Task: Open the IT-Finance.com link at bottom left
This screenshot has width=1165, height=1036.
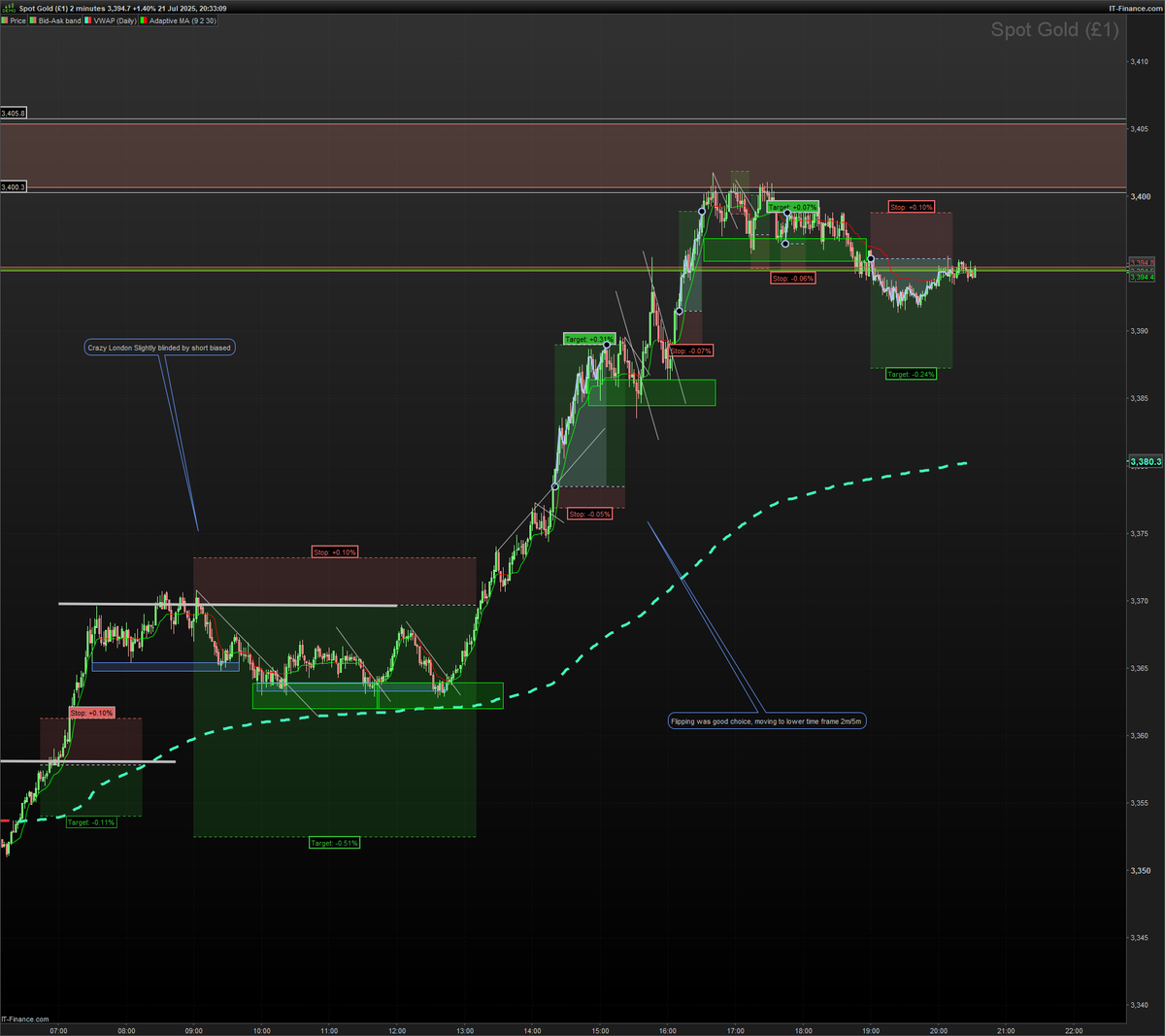Action: 25,1019
